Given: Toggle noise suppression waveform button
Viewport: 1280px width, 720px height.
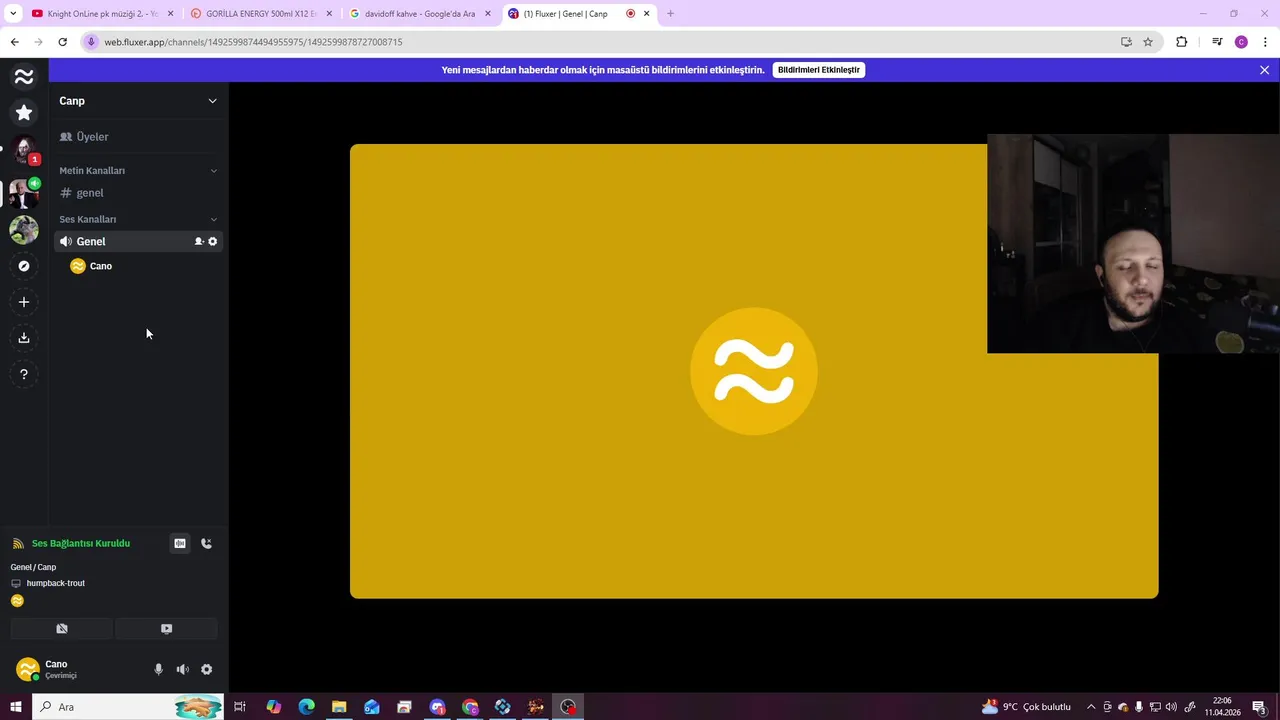Looking at the screenshot, I should [180, 544].
